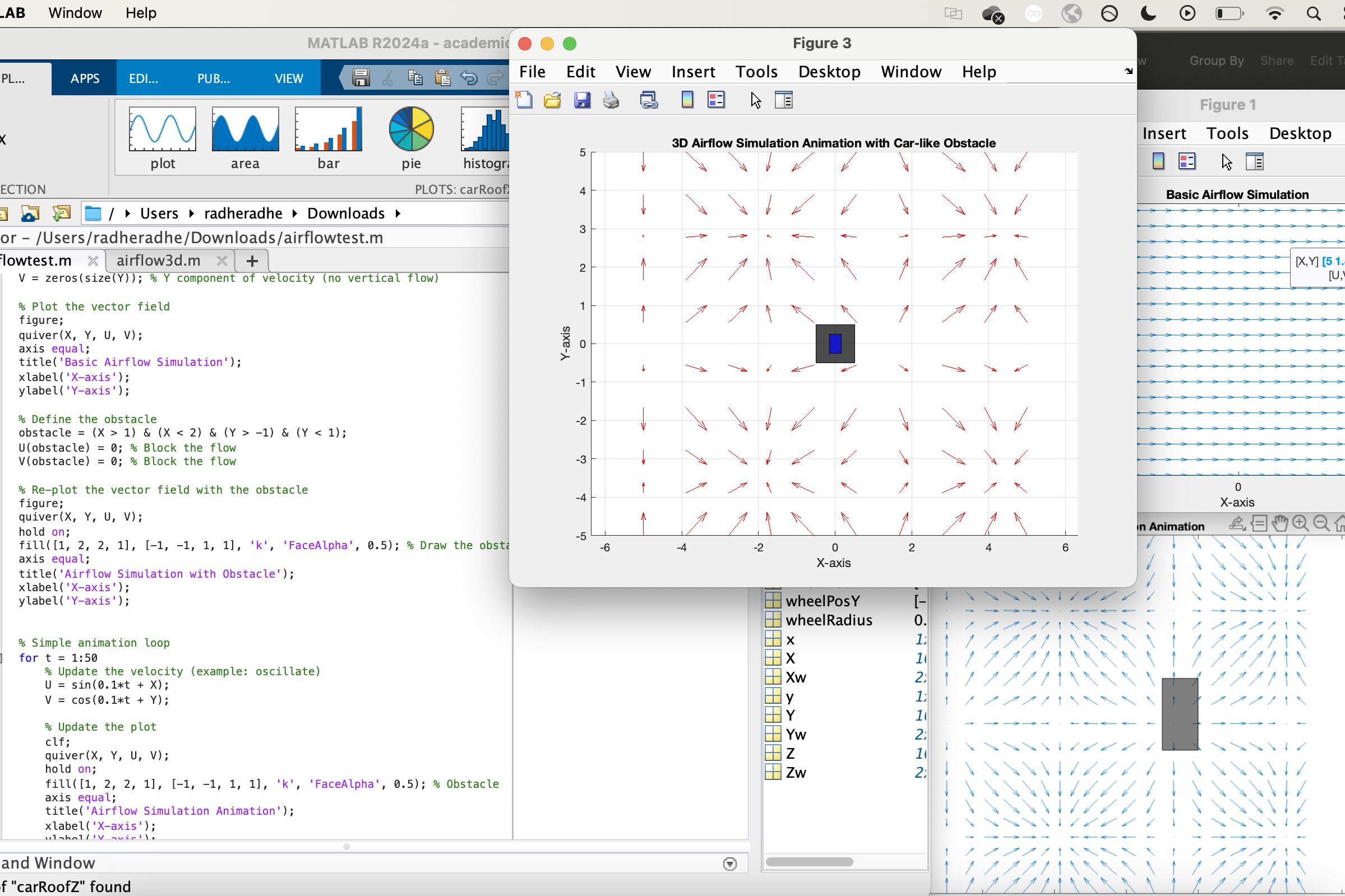Screen dimensions: 1345x896
Task: Toggle Property Inspector icon in Figure 3
Action: pos(783,100)
